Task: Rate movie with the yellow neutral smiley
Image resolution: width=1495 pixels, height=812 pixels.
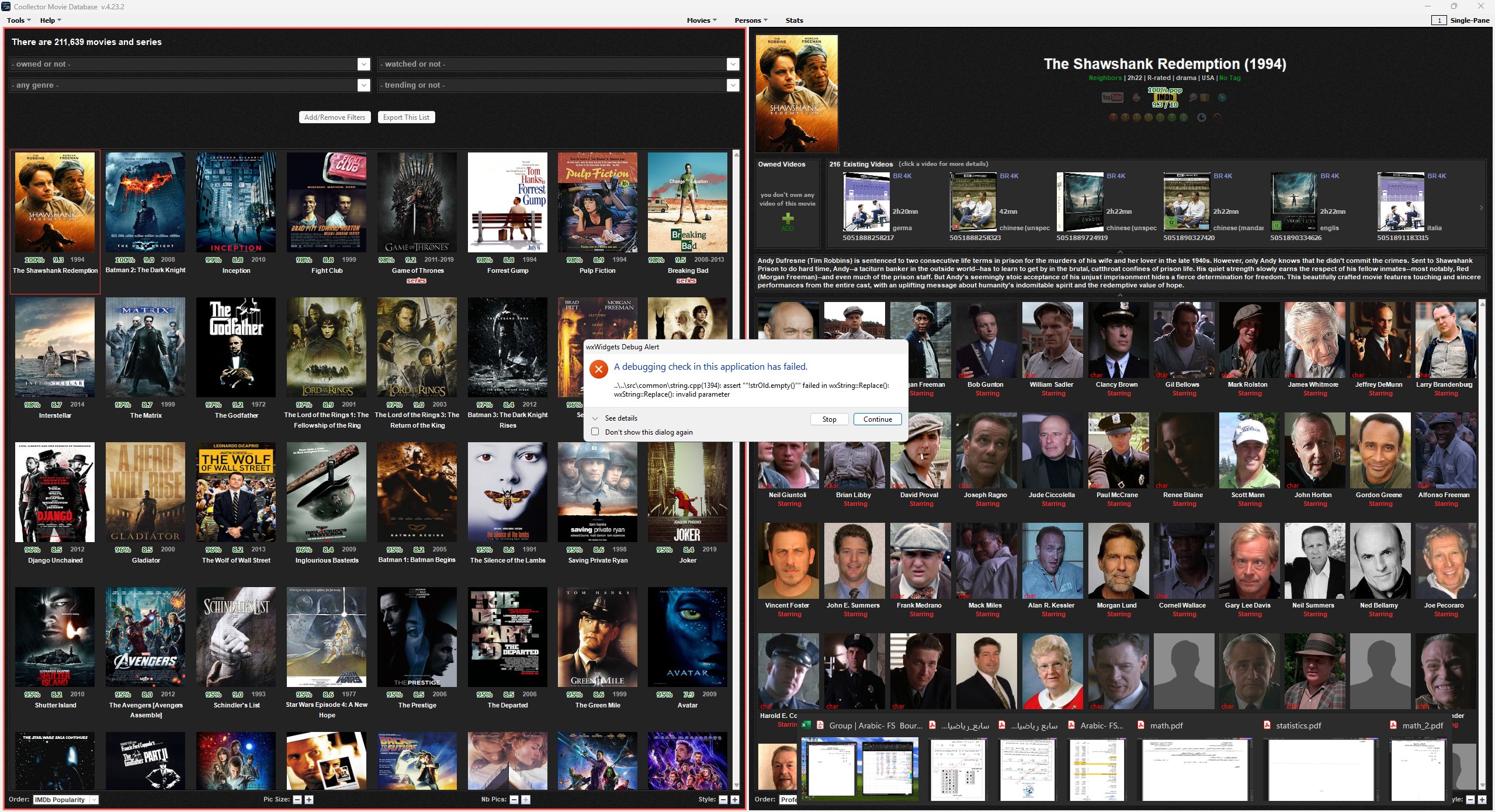Action: click(1149, 117)
